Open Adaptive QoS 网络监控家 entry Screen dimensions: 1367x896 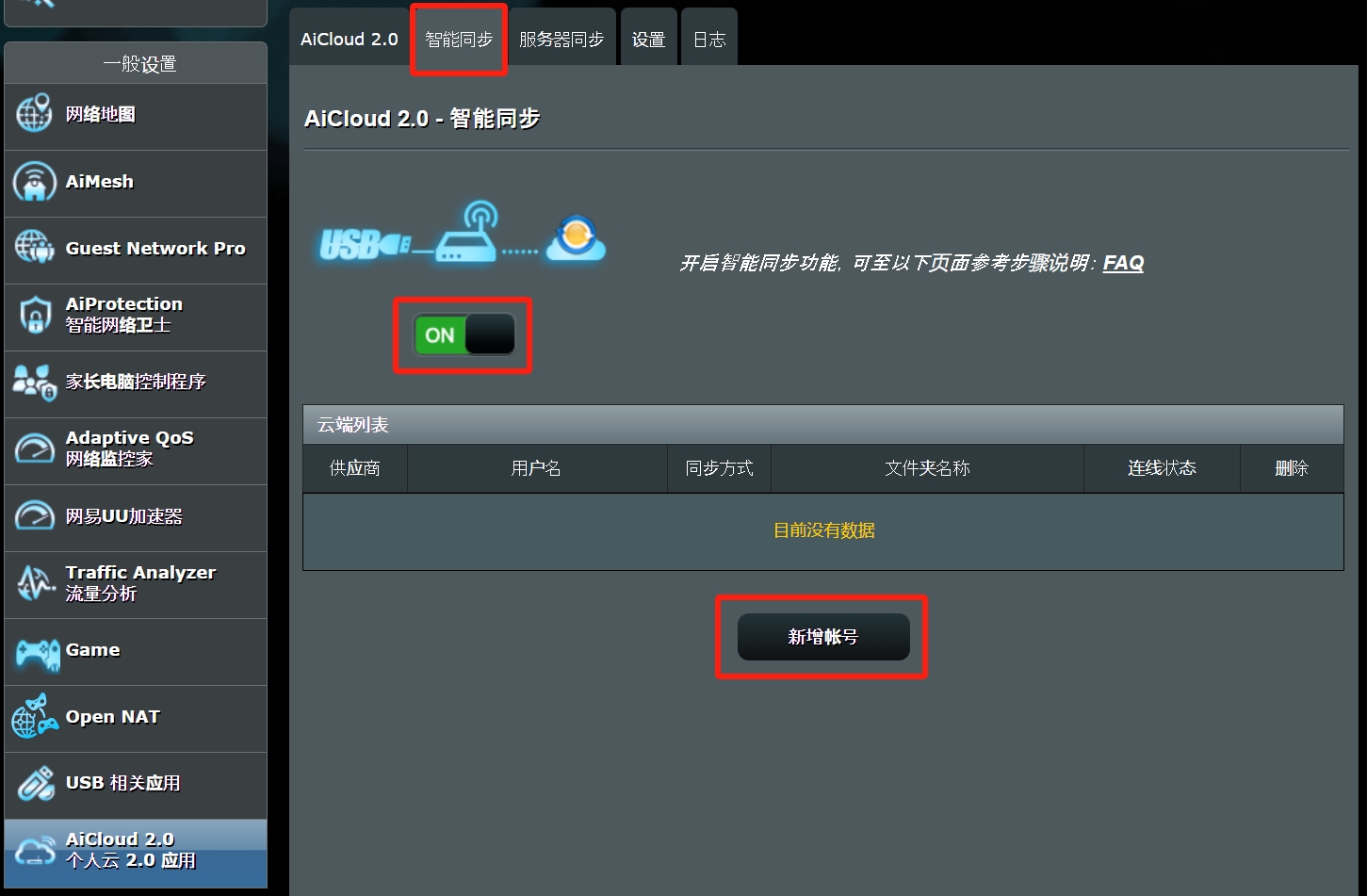136,450
